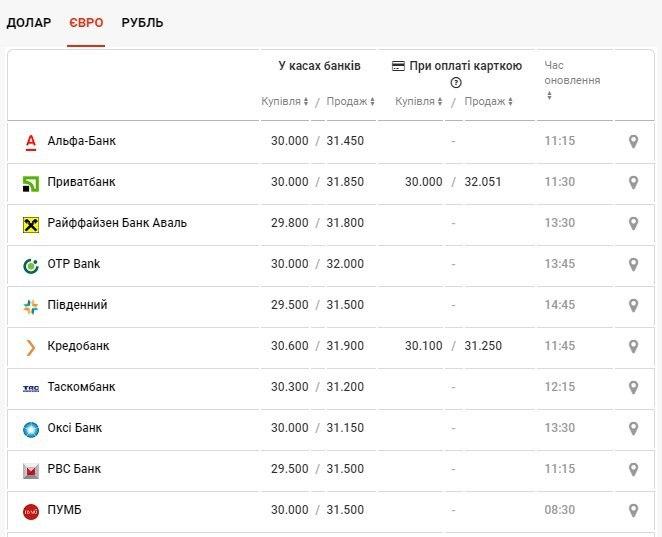Viewport: 662px width, 537px height.
Task: Click the Оксі Банк logo icon
Action: click(x=30, y=429)
